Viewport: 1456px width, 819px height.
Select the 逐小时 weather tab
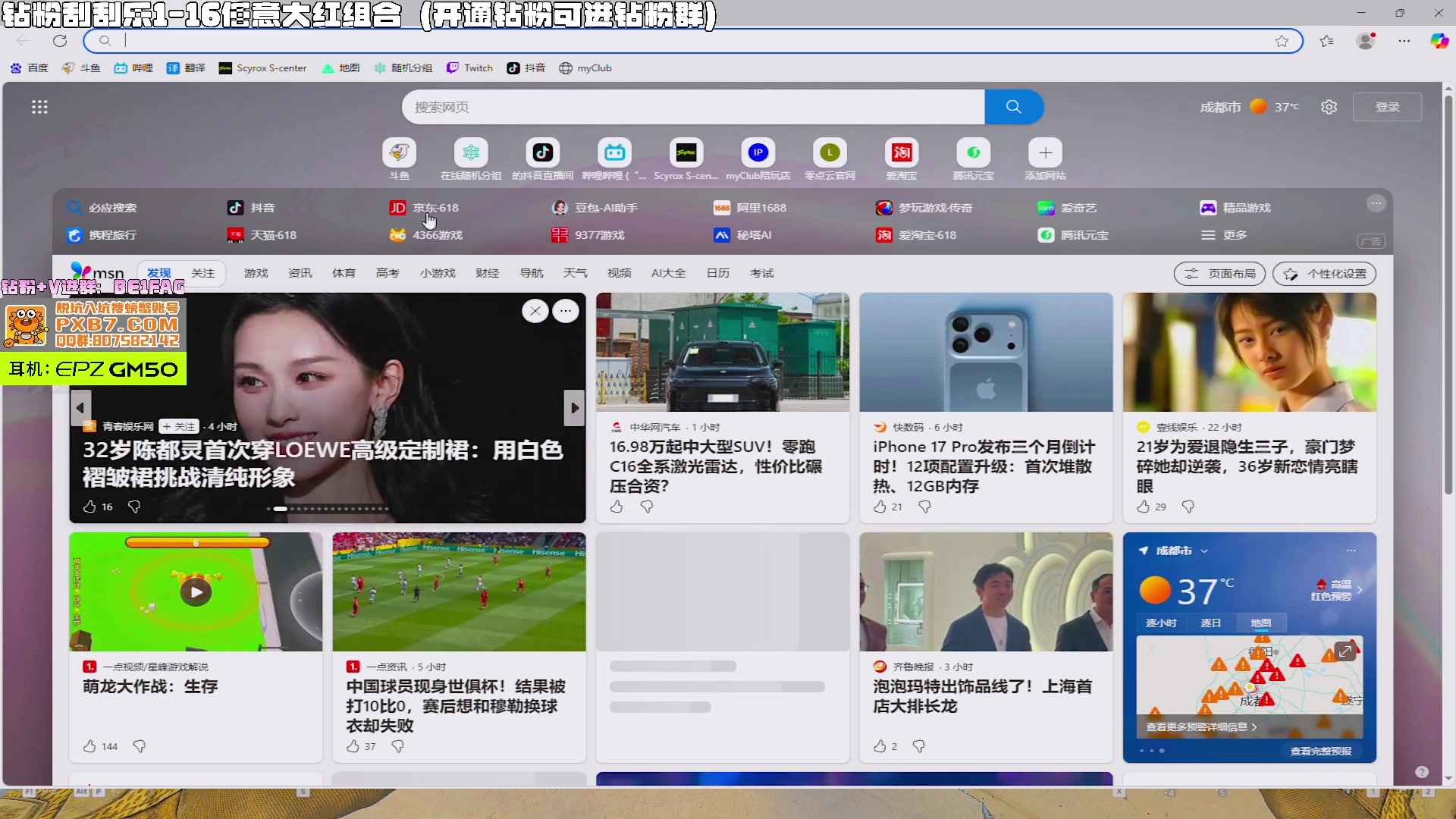(x=1161, y=623)
